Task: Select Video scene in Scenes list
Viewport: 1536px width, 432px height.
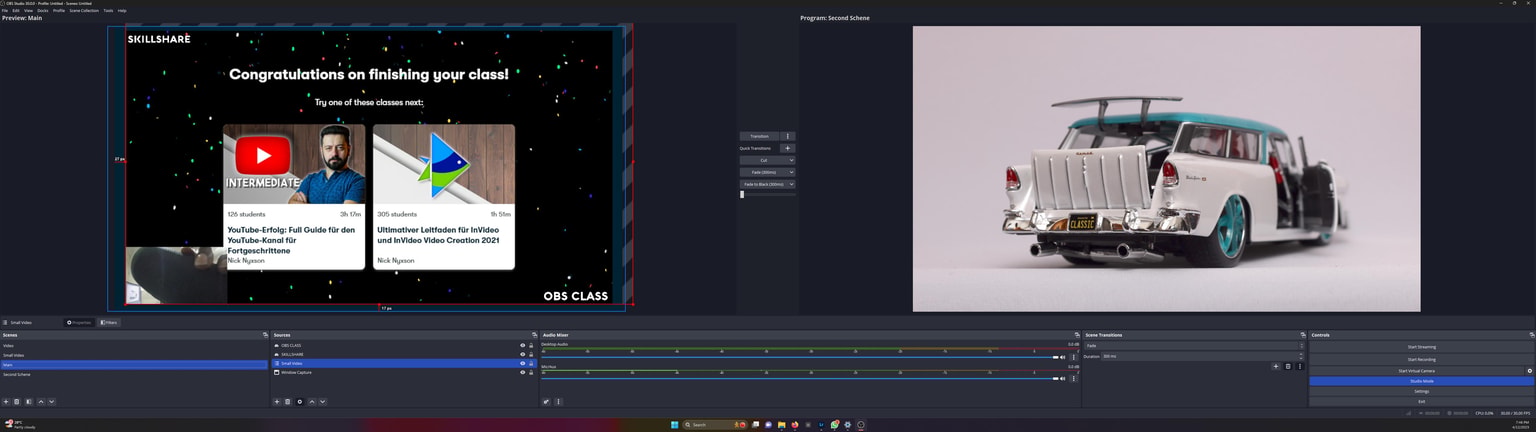Action: tap(134, 346)
